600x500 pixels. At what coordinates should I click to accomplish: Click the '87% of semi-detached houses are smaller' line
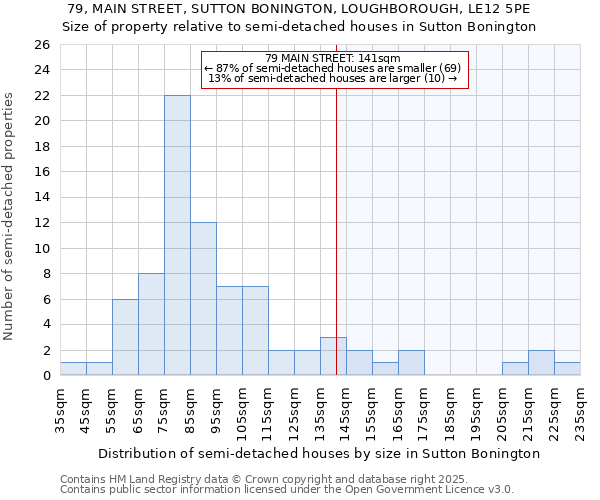point(333,68)
